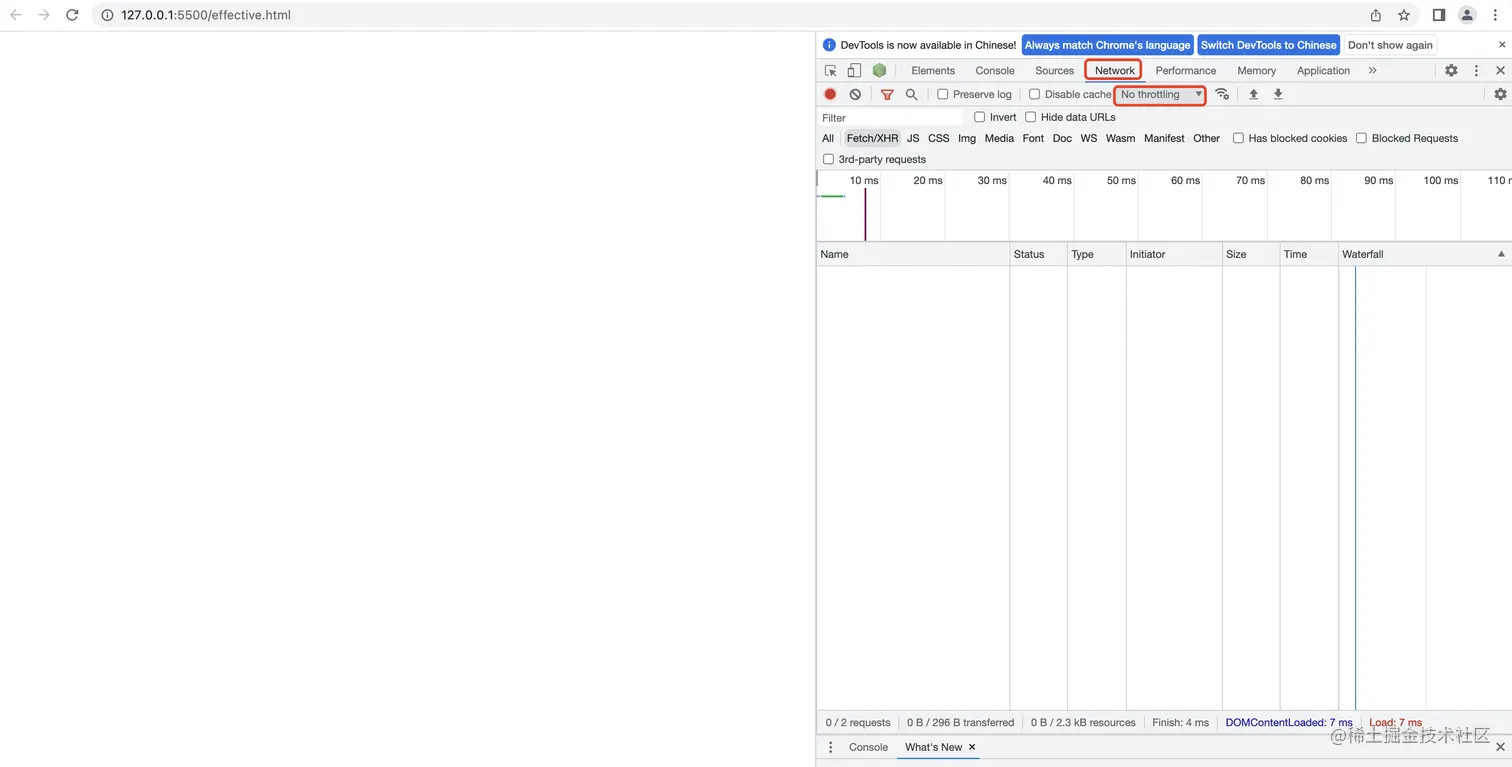Switch to the Application tab

coord(1323,71)
